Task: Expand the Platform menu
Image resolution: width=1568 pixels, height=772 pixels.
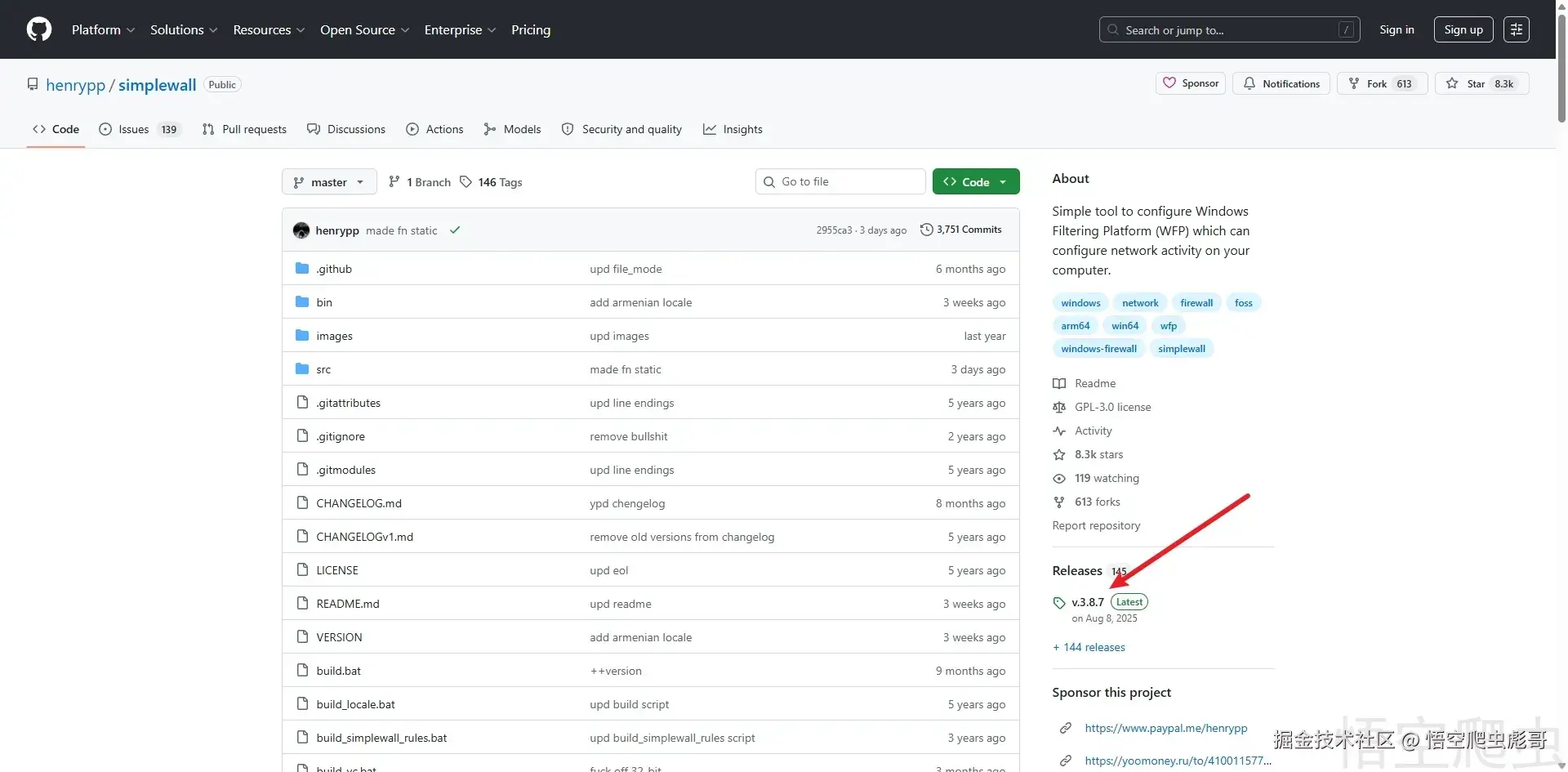Action: tap(103, 29)
